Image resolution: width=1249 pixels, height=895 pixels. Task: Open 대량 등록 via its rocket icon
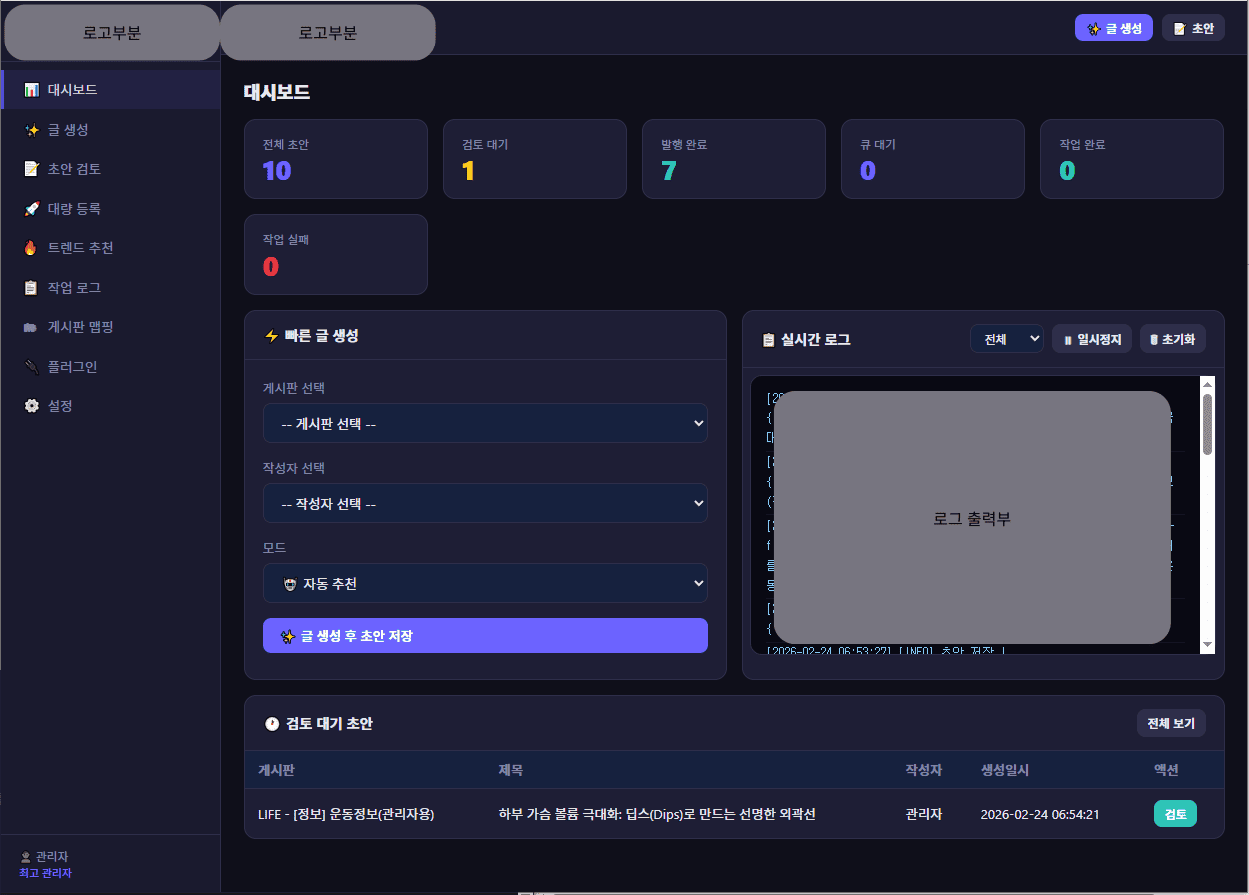click(x=34, y=208)
